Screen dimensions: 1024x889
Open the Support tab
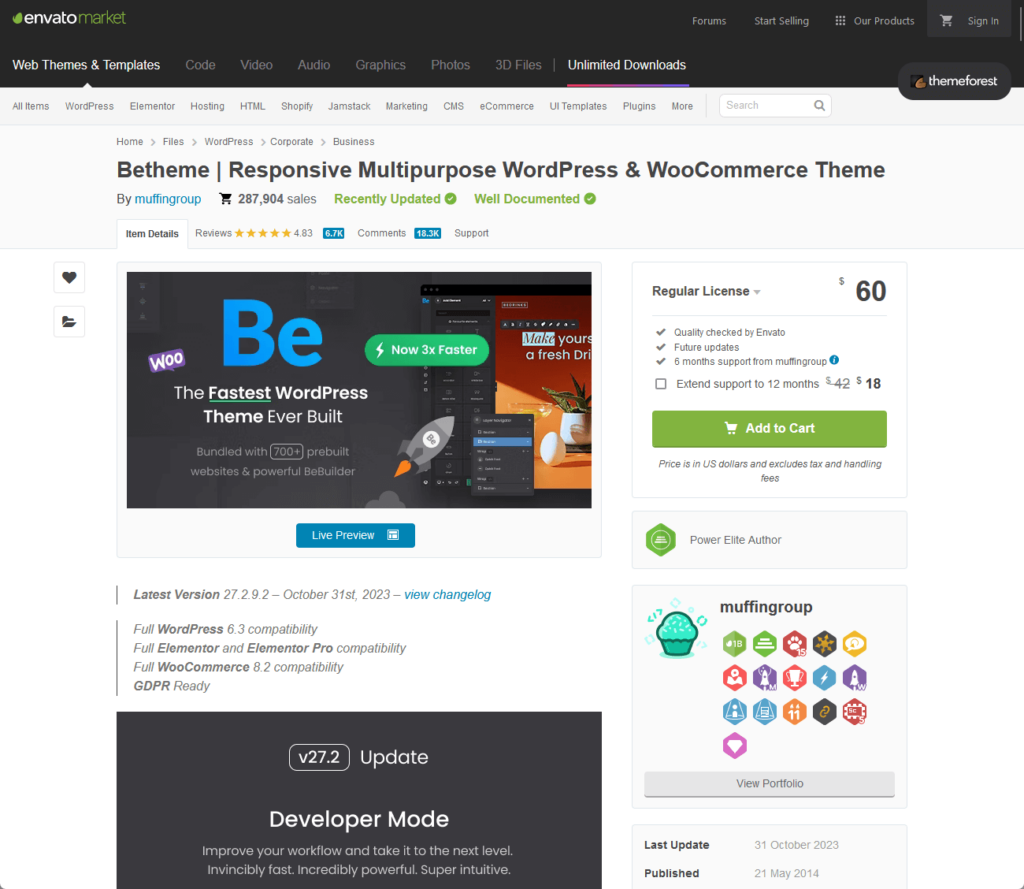[472, 233]
